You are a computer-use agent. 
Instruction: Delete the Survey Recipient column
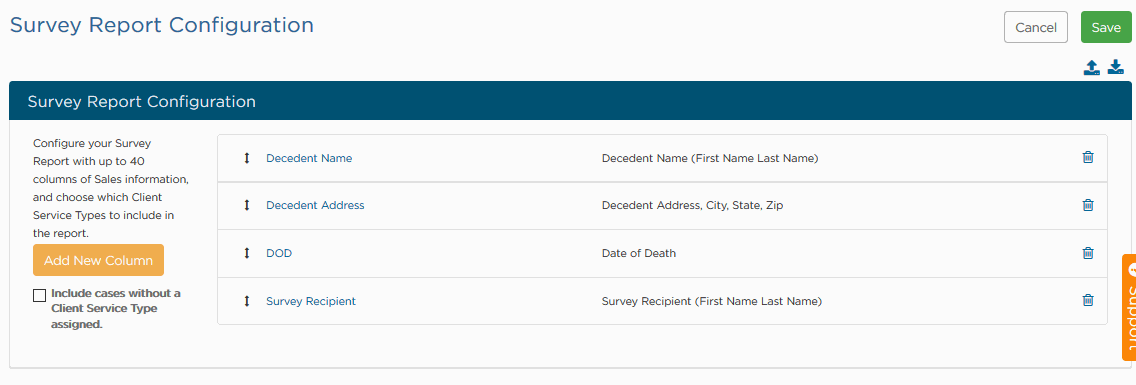click(x=1087, y=300)
